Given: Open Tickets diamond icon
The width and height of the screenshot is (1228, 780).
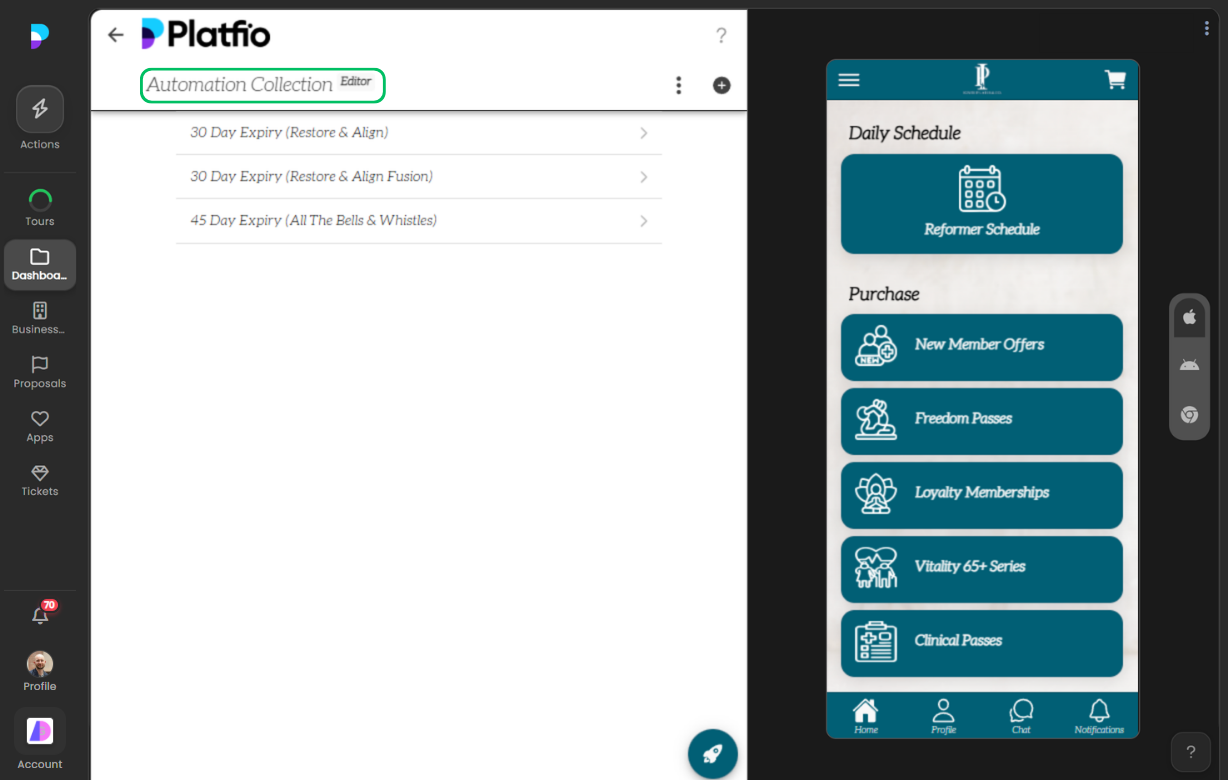Looking at the screenshot, I should (40, 473).
